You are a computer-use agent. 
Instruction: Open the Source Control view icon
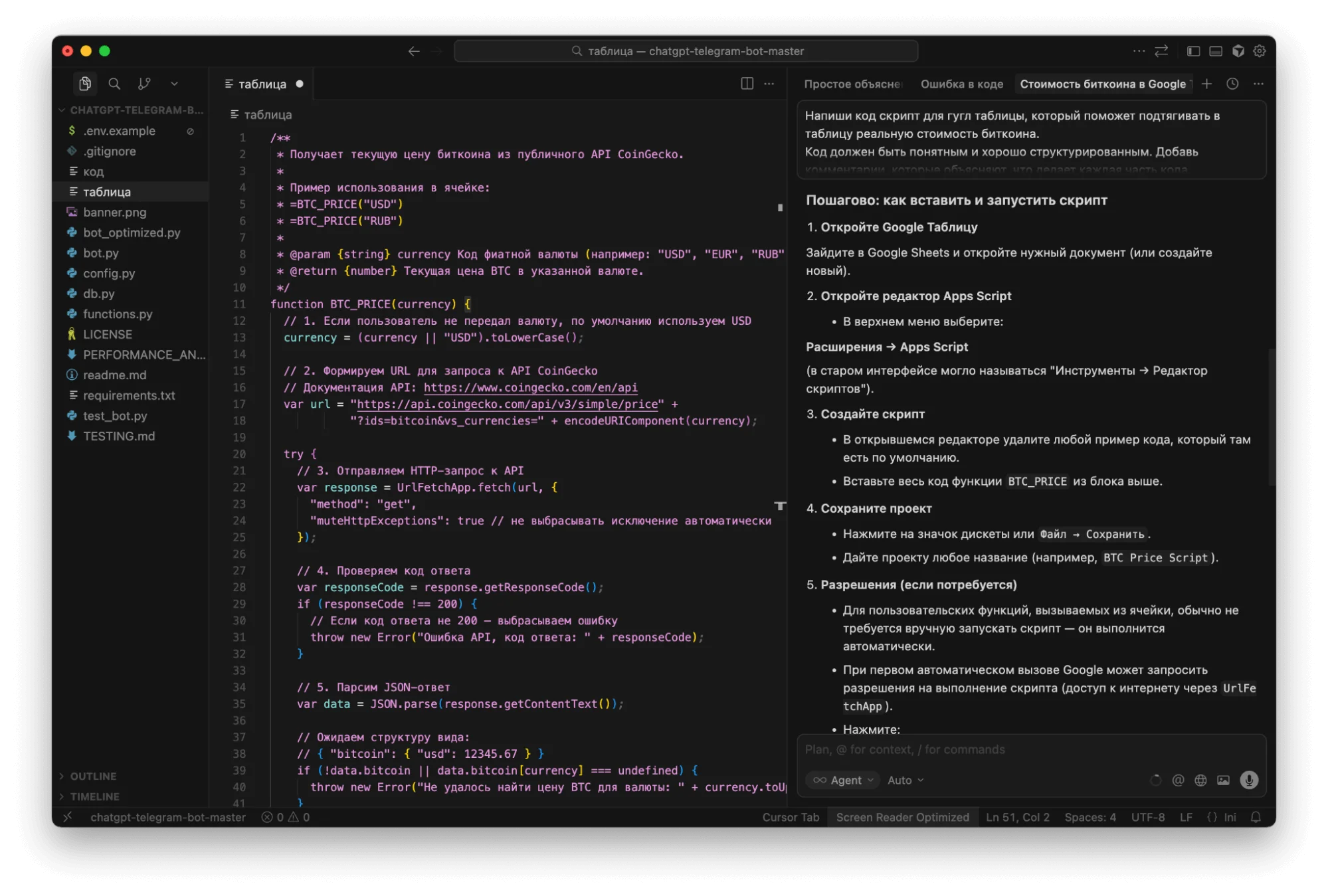click(144, 84)
